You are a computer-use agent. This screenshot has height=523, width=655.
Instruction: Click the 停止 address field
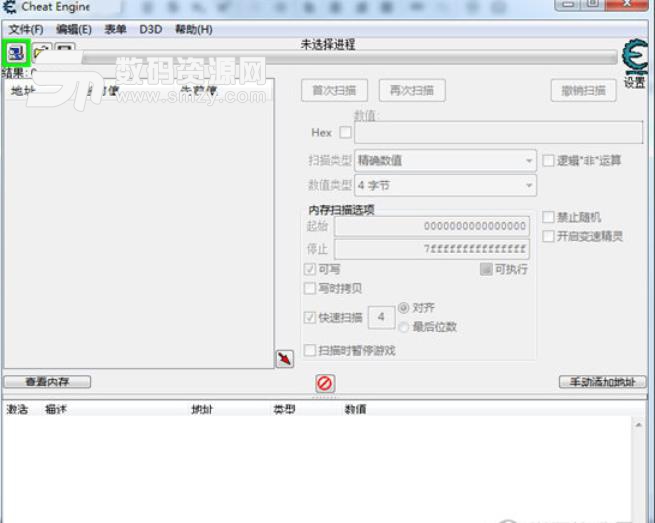click(432, 249)
